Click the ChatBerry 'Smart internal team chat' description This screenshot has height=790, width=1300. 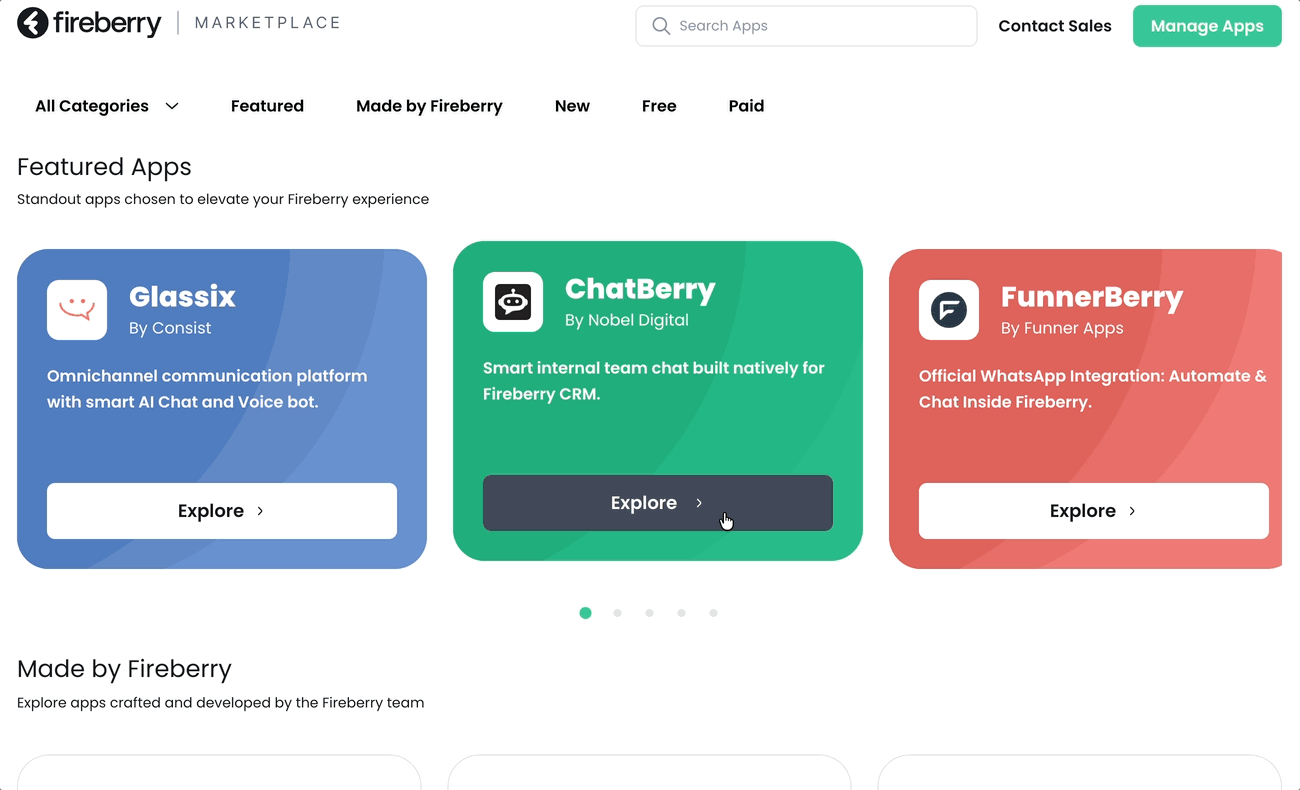point(654,381)
